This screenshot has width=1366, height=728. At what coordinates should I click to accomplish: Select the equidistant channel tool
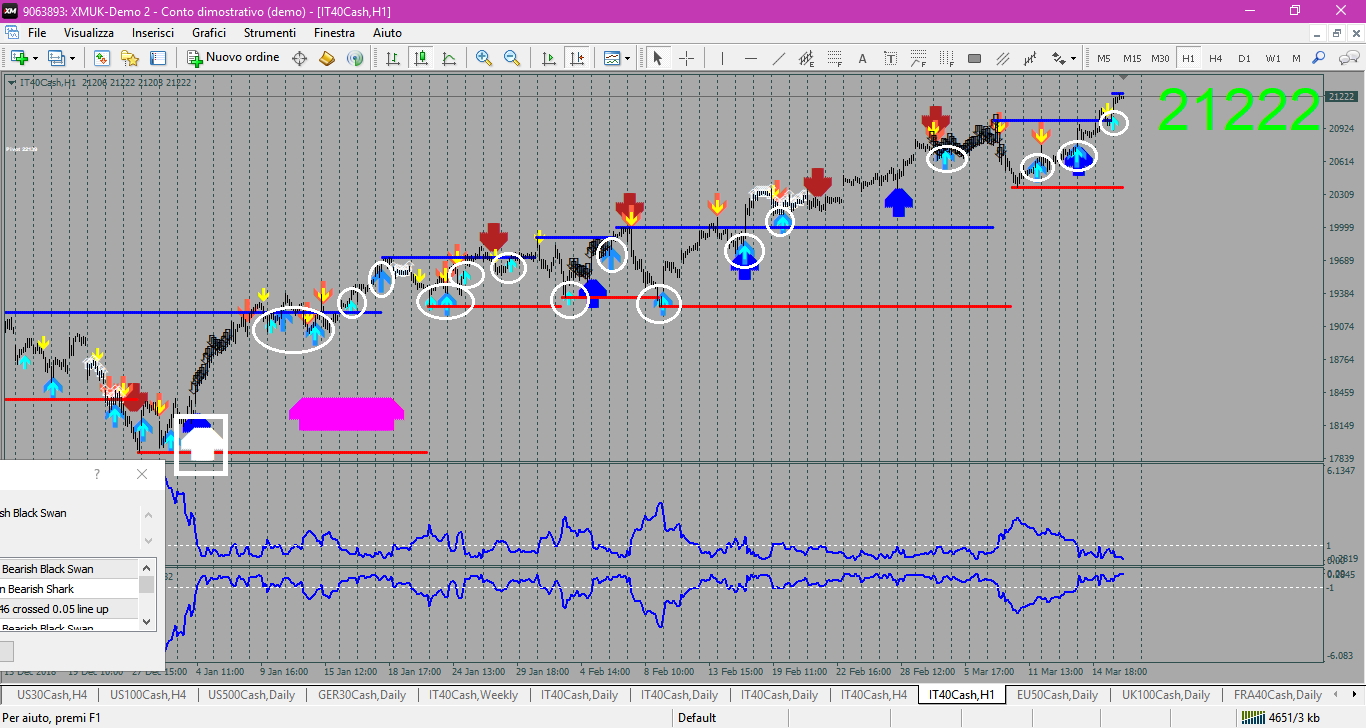click(x=806, y=58)
